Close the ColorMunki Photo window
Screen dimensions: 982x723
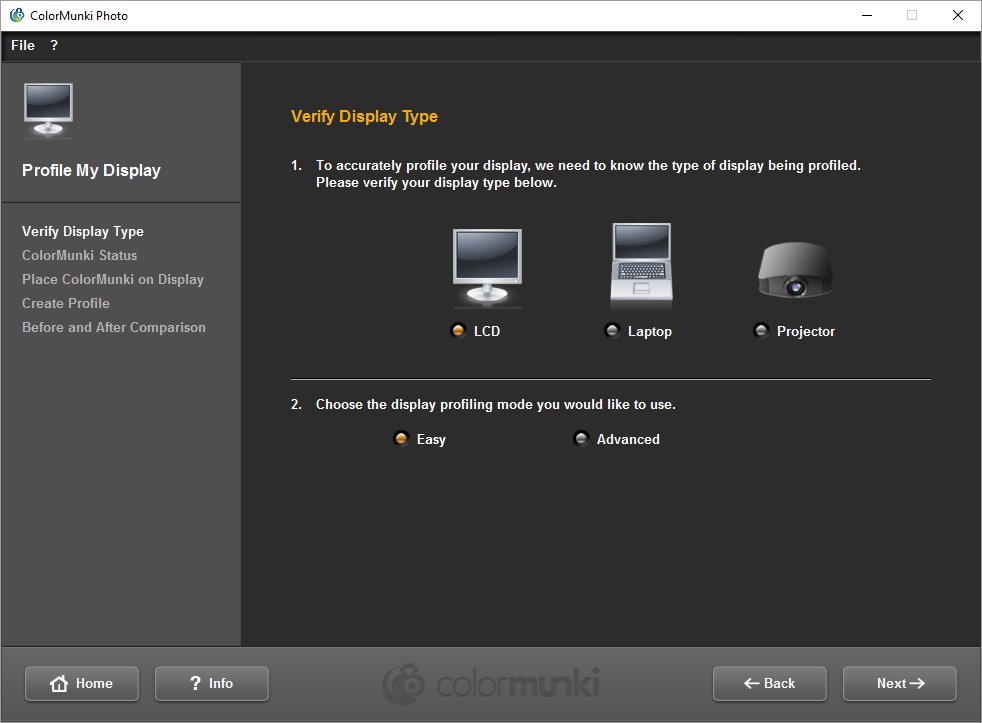pos(957,15)
